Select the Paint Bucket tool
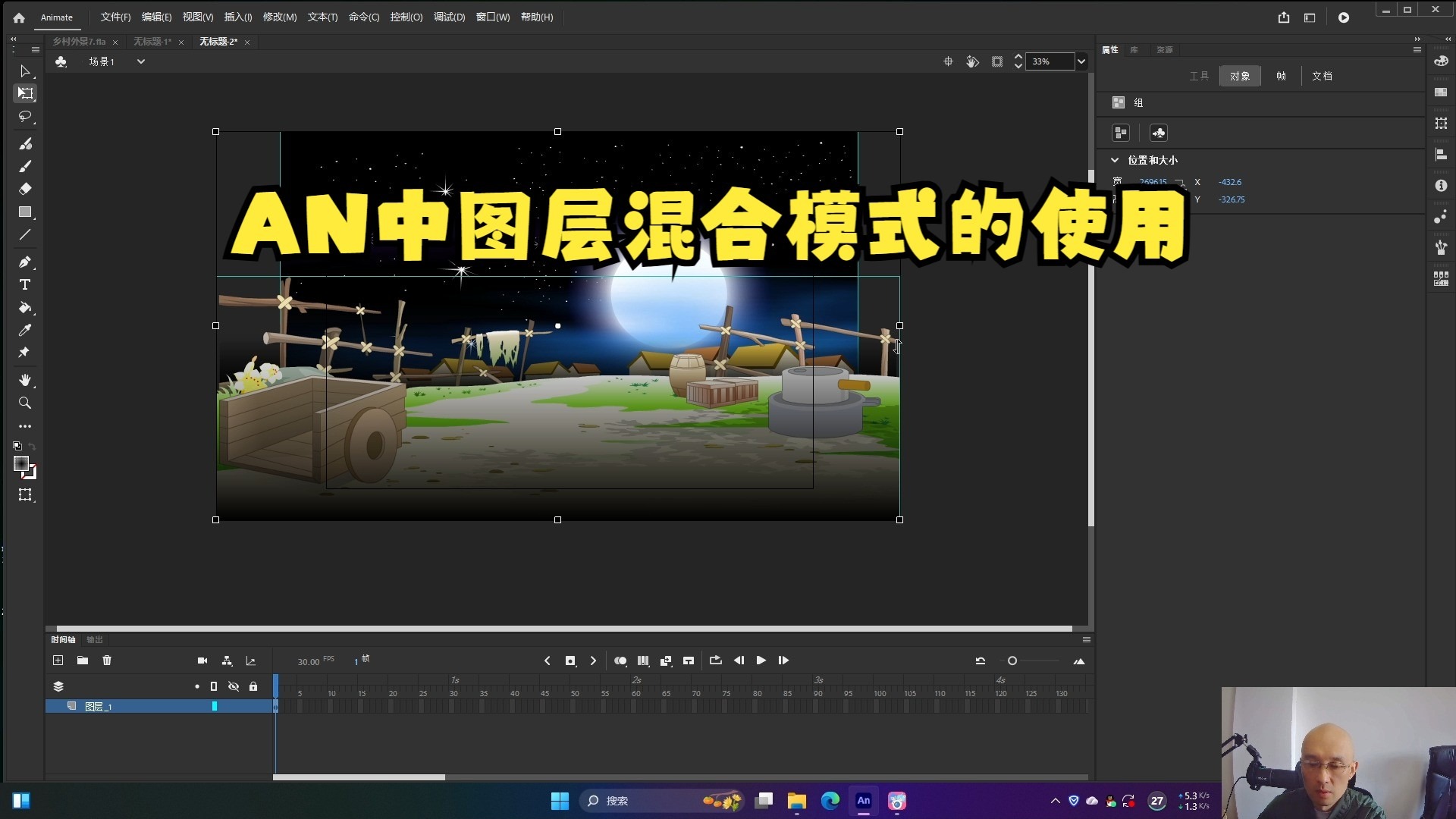Screen dimensions: 1456x819 pyautogui.click(x=25, y=309)
